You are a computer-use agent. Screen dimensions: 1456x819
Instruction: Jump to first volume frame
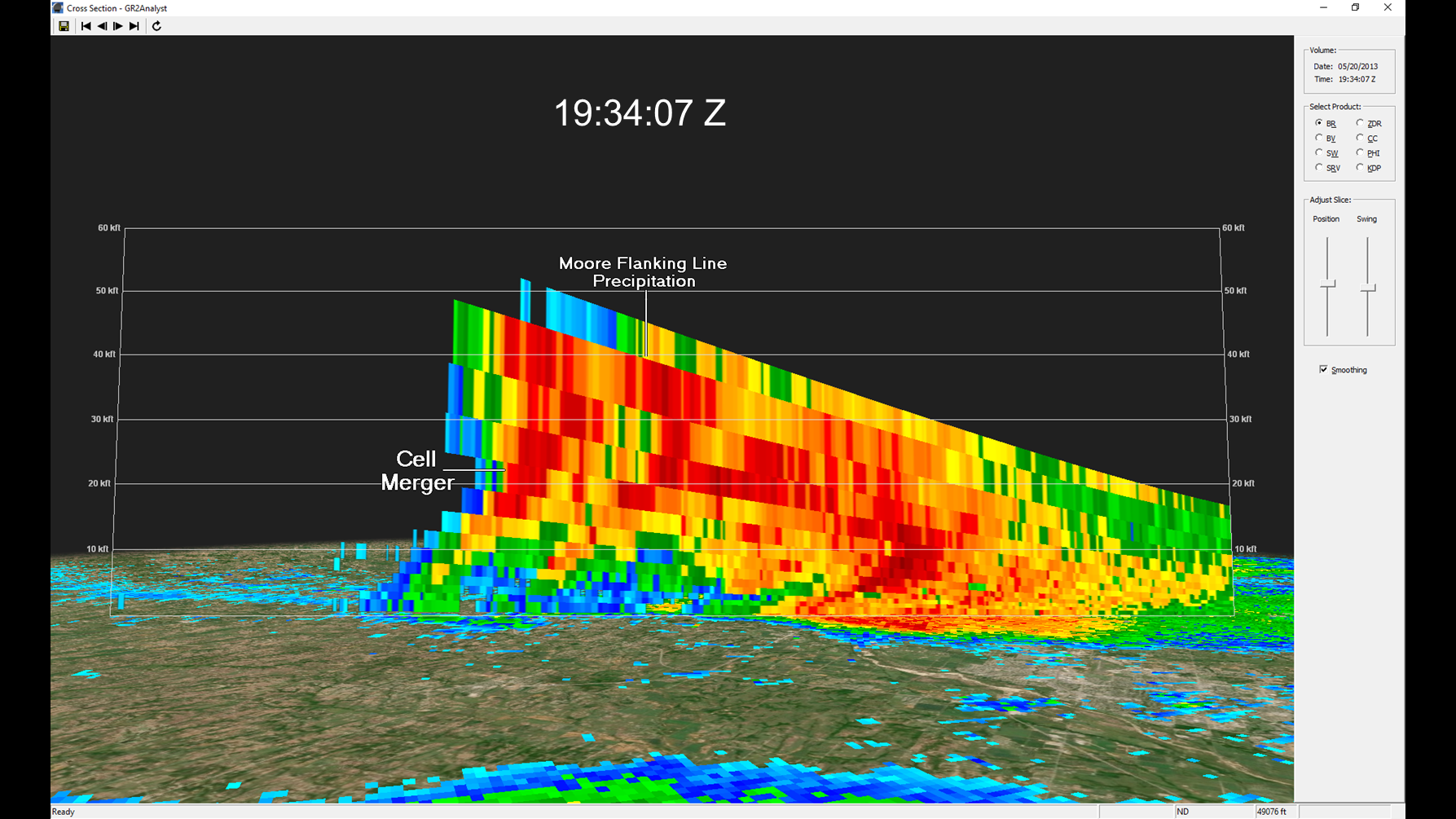pos(86,26)
